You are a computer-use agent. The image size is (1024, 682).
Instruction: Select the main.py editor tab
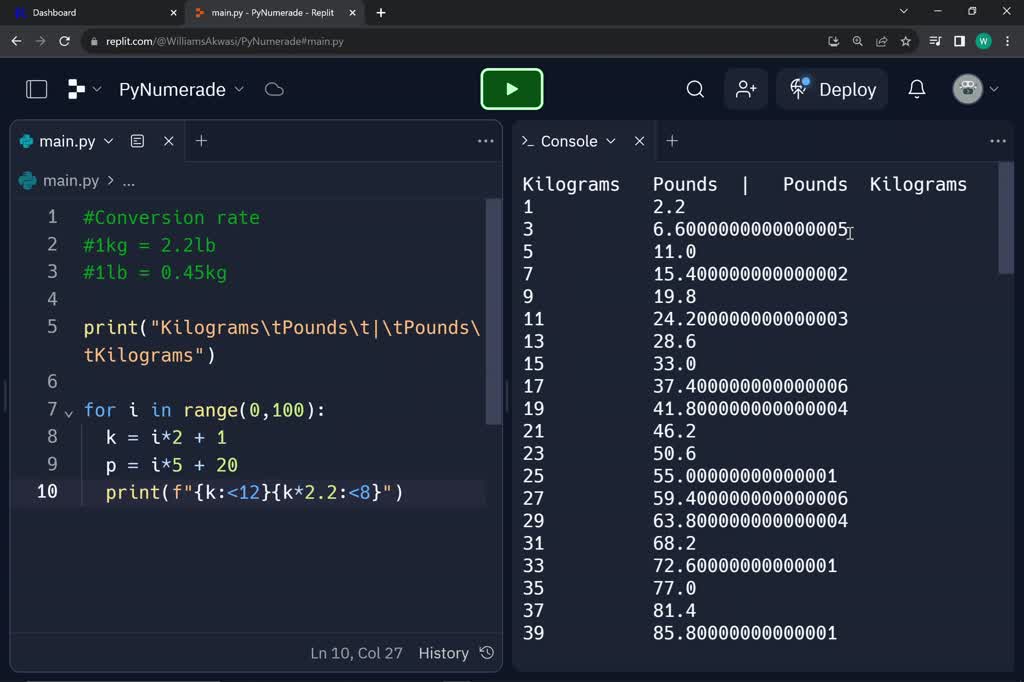pos(66,141)
